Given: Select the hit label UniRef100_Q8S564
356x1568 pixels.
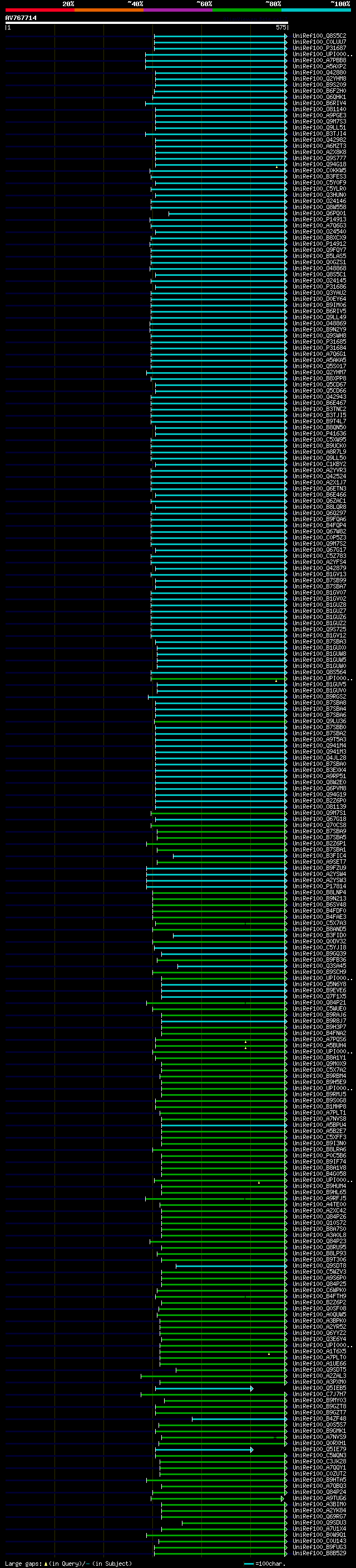Looking at the screenshot, I should click(x=319, y=672).
